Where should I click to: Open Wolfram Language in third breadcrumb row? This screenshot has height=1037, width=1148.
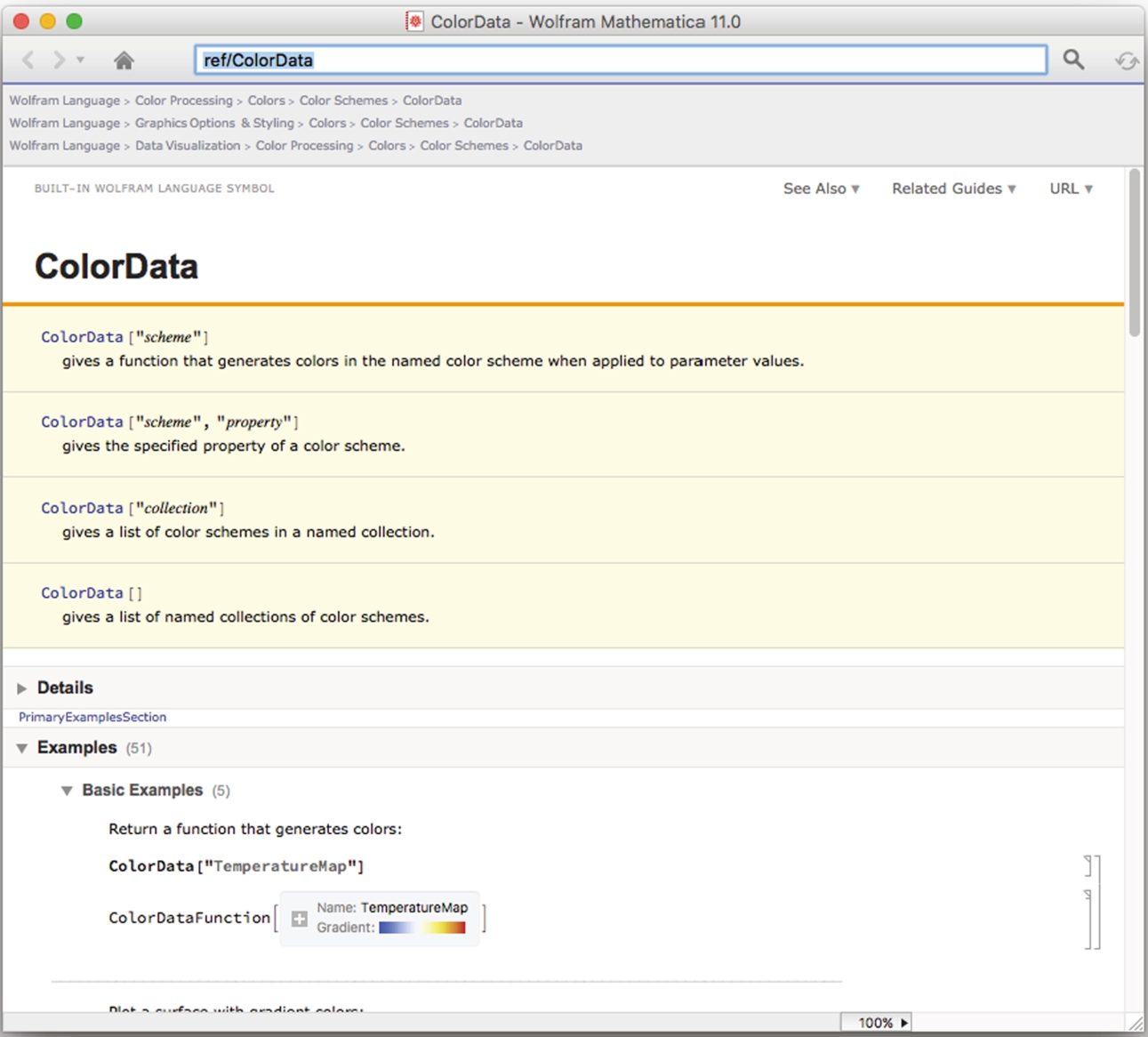coord(64,145)
